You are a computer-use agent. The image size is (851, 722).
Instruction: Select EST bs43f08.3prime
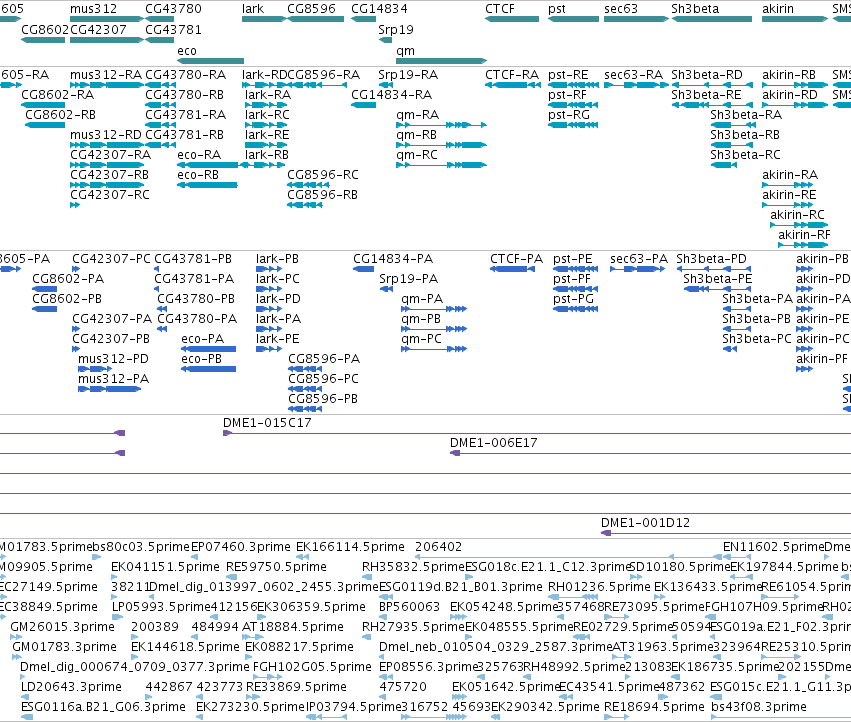pos(780,717)
